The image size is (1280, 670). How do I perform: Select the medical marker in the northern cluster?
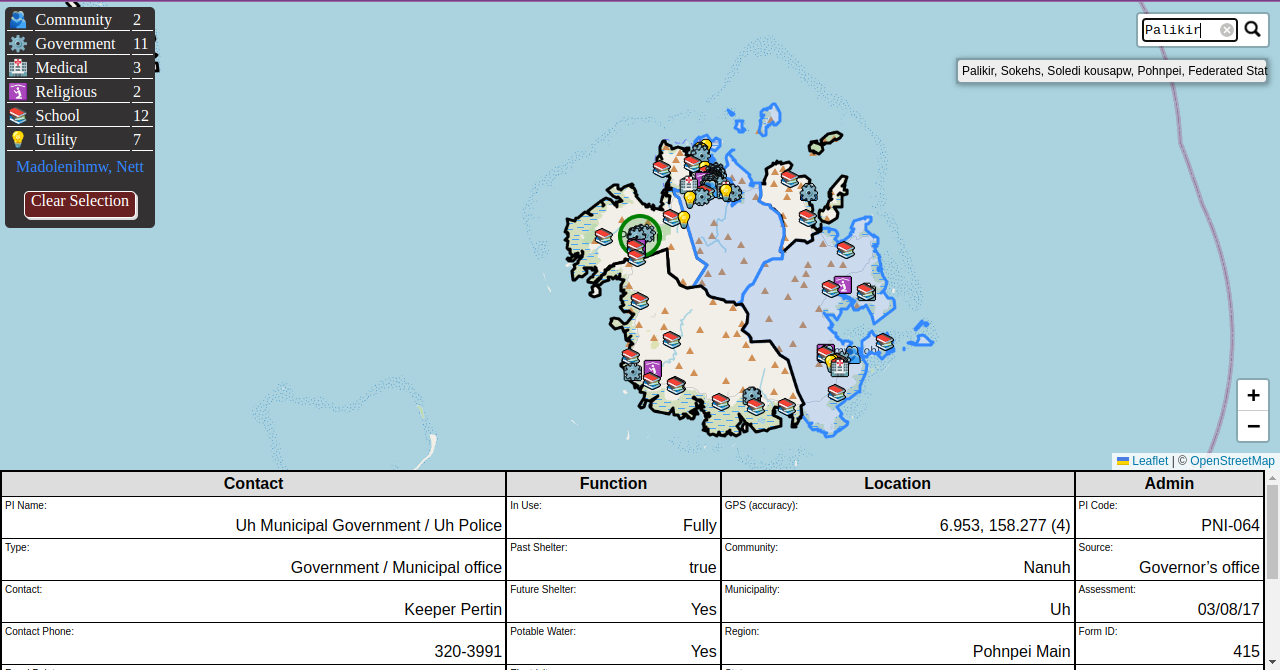[688, 184]
